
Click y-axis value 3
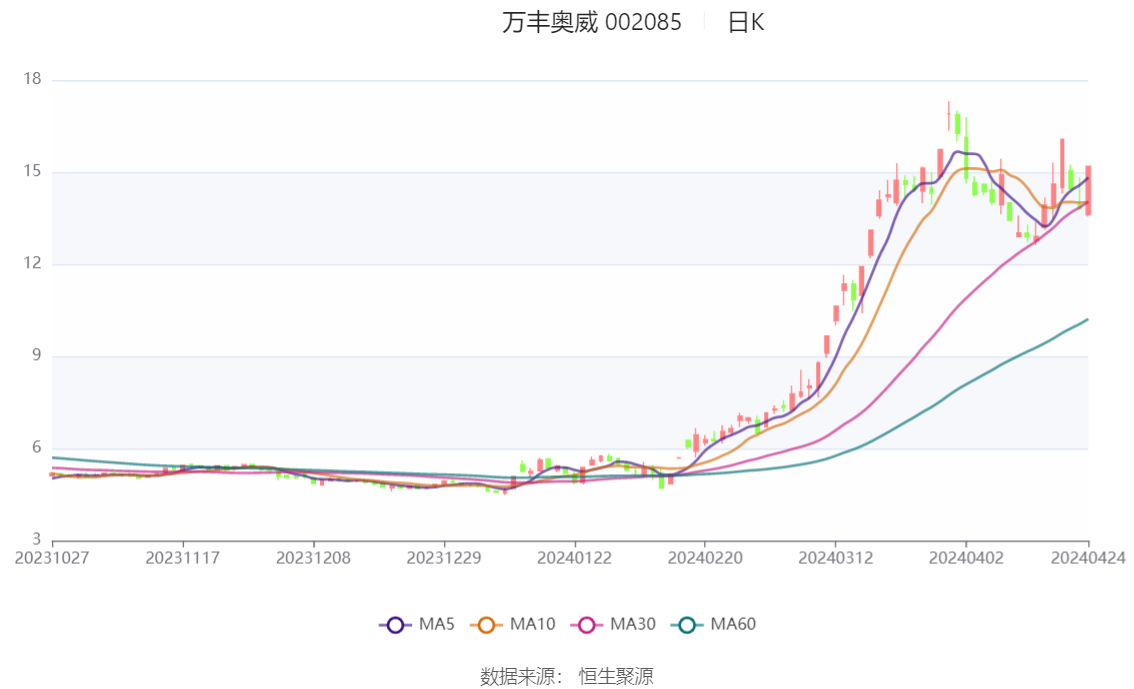pyautogui.click(x=36, y=539)
